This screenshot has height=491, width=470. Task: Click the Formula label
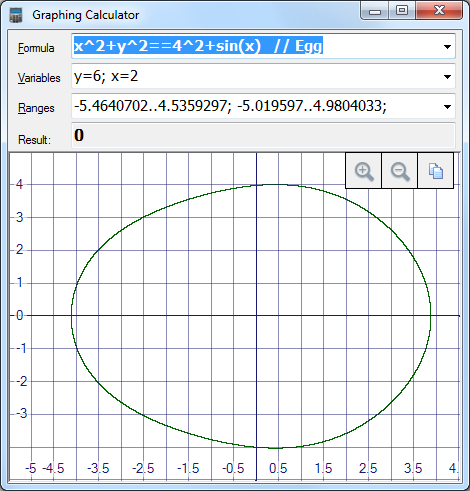coord(36,48)
